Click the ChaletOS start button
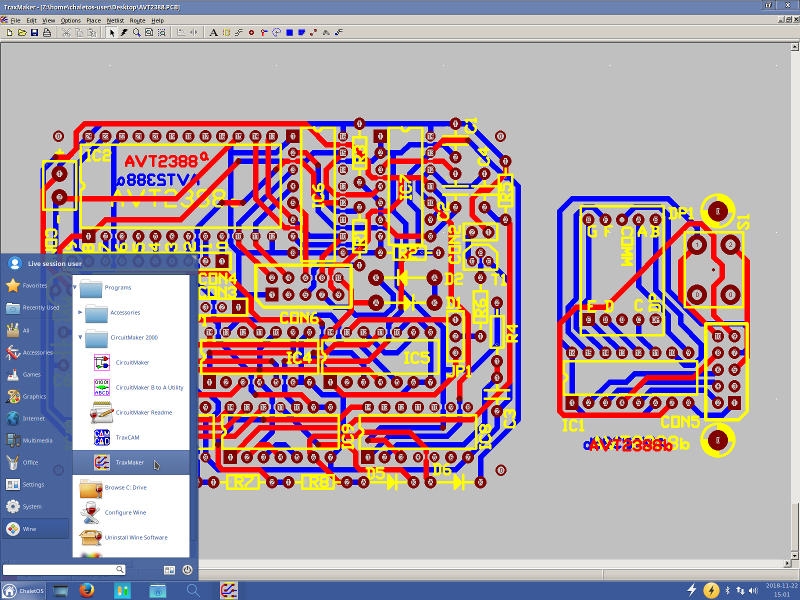Viewport: 800px width, 600px height. pyautogui.click(x=25, y=590)
